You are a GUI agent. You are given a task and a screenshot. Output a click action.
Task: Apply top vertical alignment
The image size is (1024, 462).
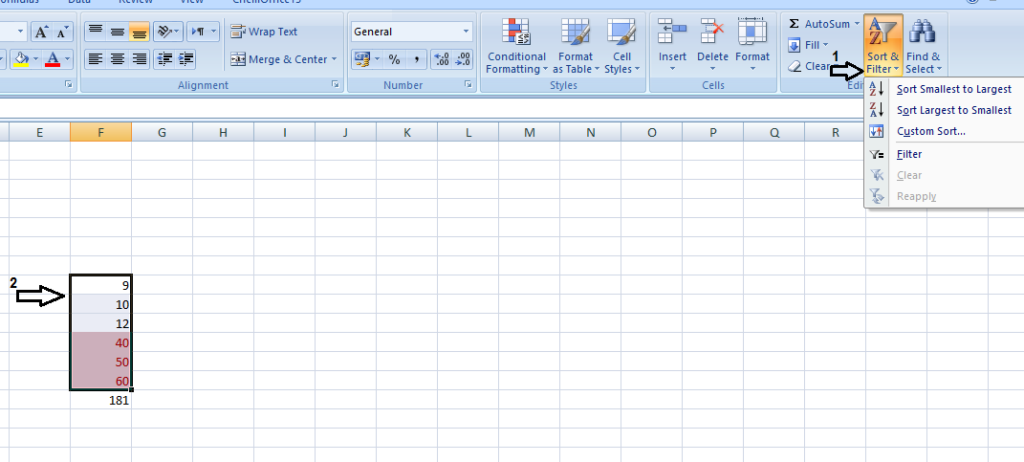point(95,31)
